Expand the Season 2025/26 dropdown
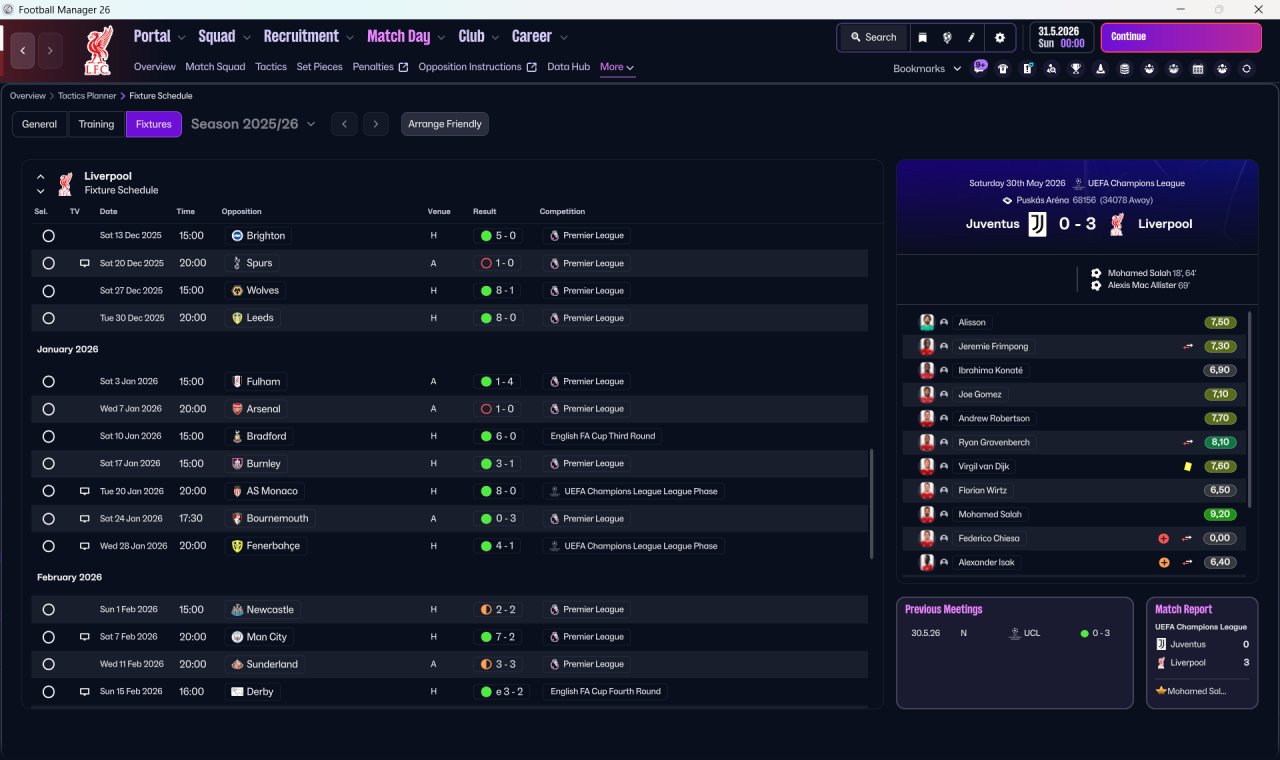Image resolution: width=1280 pixels, height=760 pixels. click(x=253, y=124)
